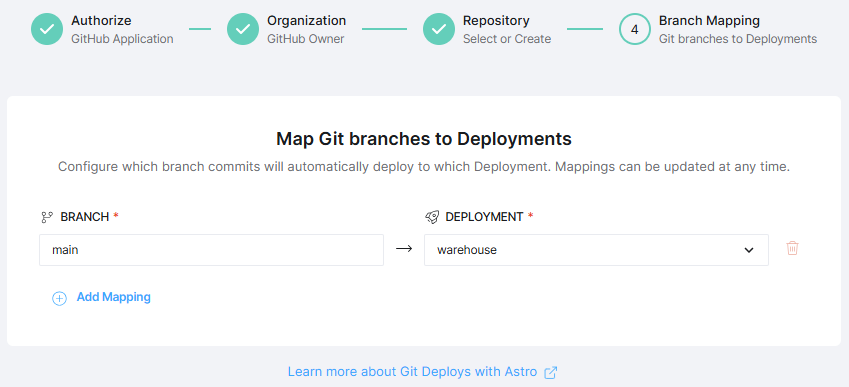849x387 pixels.
Task: Click the BRANCH field label
Action: tap(84, 218)
